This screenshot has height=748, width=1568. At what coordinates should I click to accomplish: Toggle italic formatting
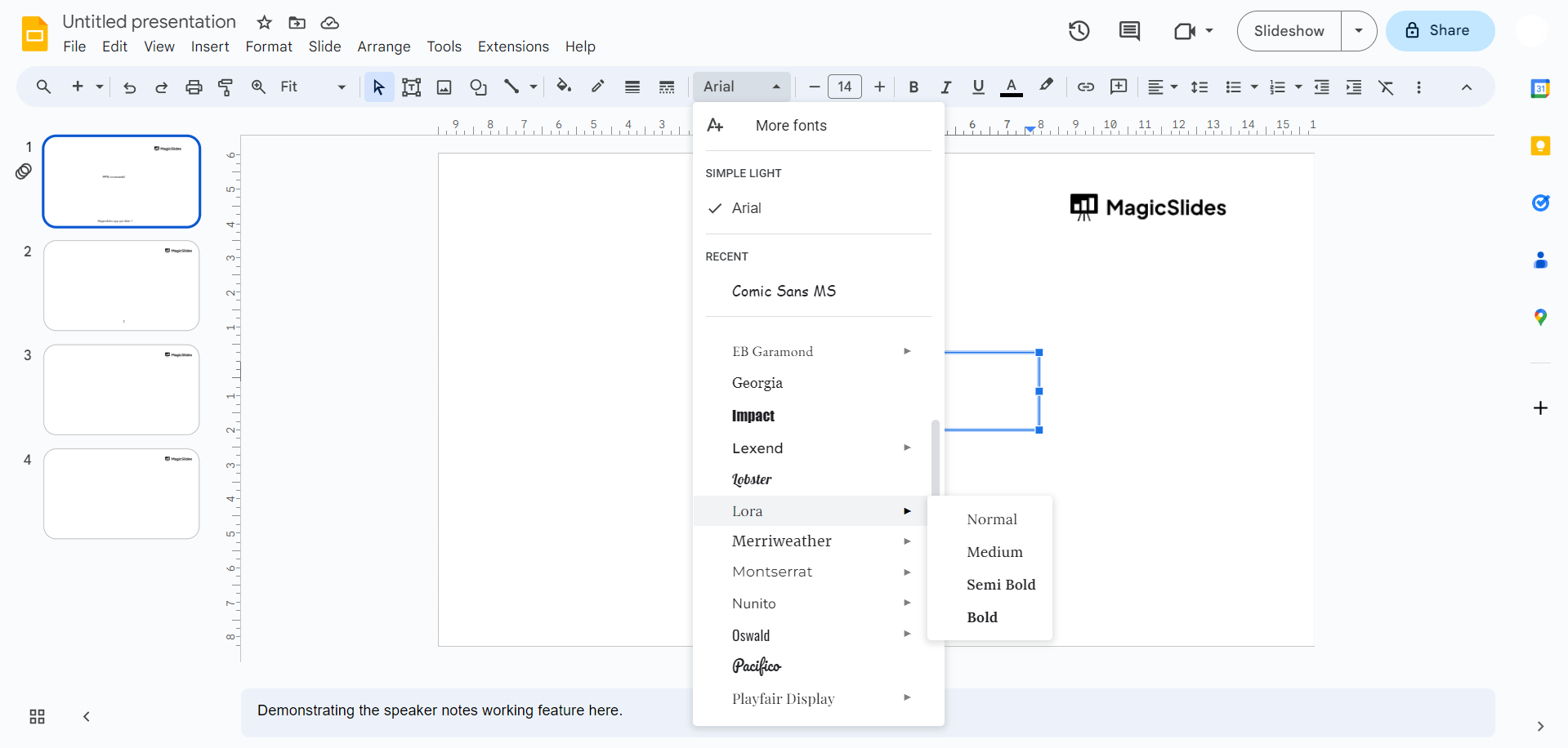click(x=945, y=87)
